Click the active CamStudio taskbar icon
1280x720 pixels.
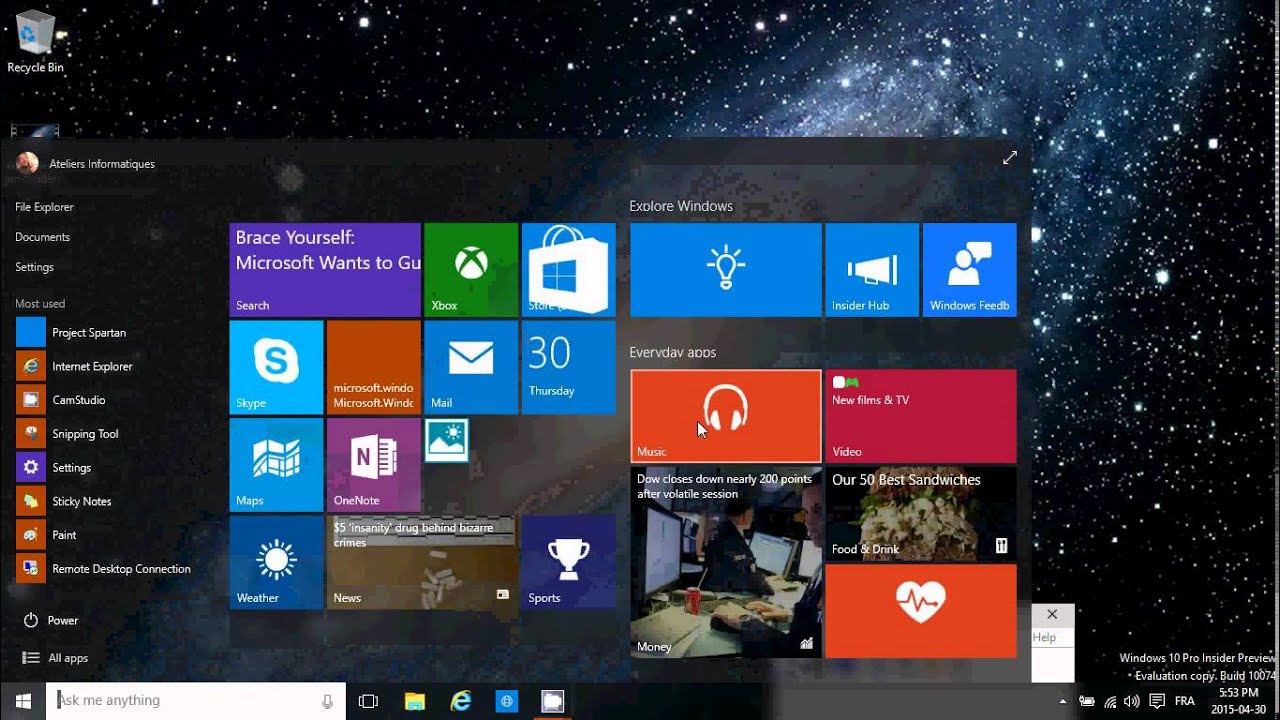[x=553, y=701]
